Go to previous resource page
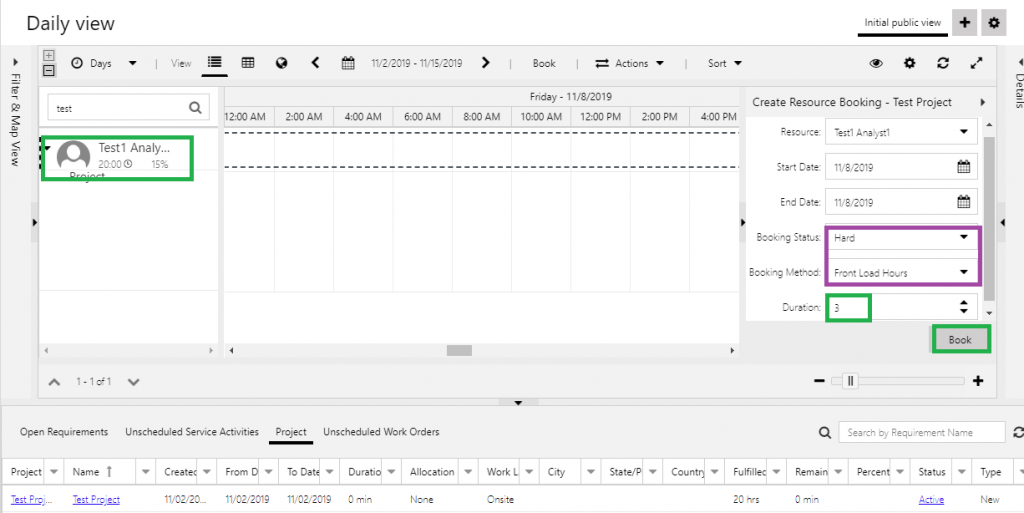Image resolution: width=1024 pixels, height=513 pixels. click(x=55, y=382)
